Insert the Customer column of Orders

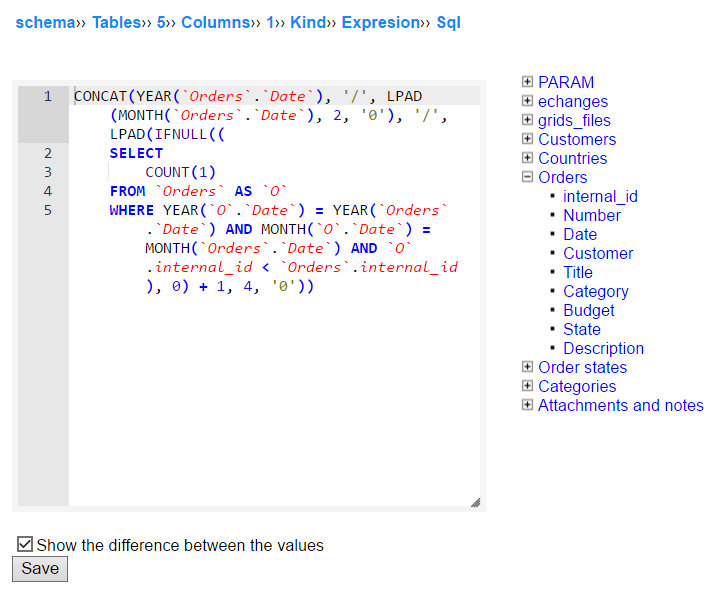pyautogui.click(x=598, y=253)
